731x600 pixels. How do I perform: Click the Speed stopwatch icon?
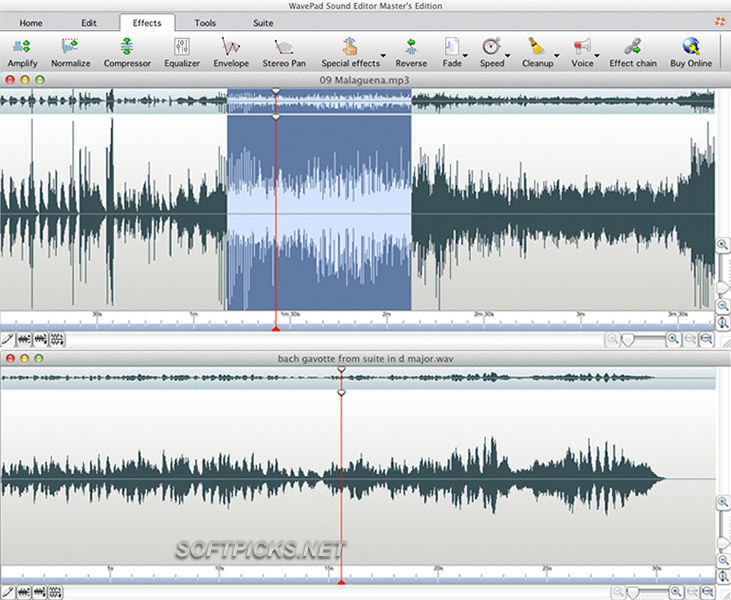[x=491, y=47]
